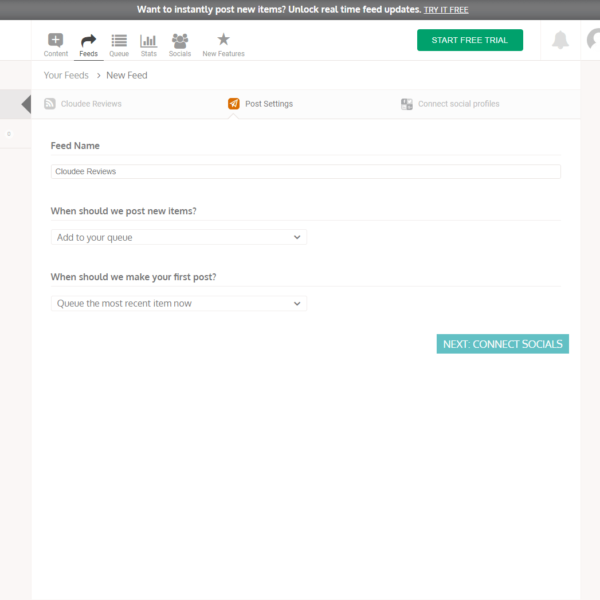This screenshot has height=600, width=600.
Task: Click 'When should we post new items?' label
Action: coord(124,211)
